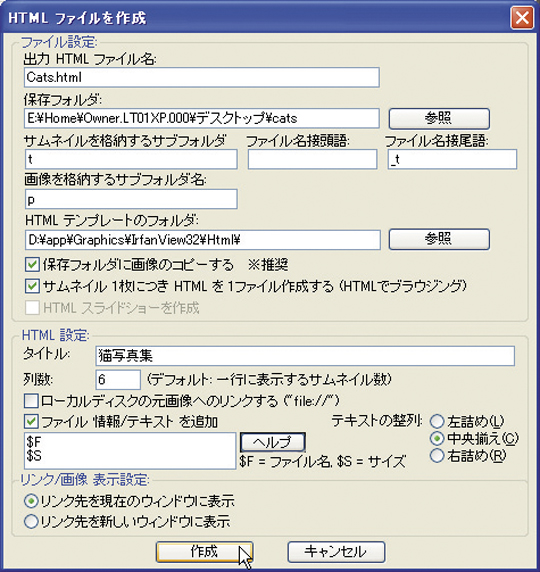Click the キャンセル button
This screenshot has height=572, width=540.
pyautogui.click(x=336, y=552)
